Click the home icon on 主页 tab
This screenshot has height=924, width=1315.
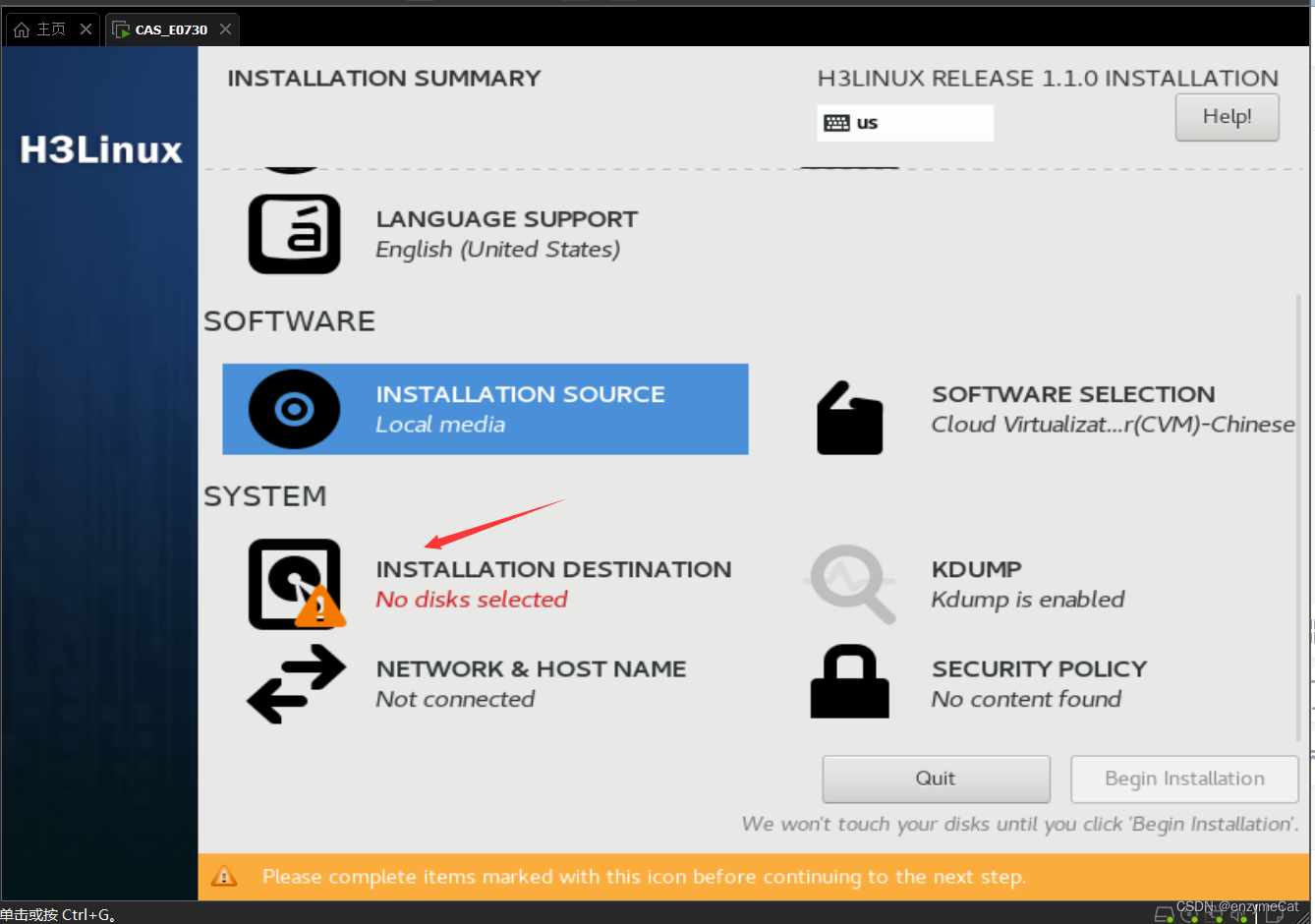coord(22,29)
